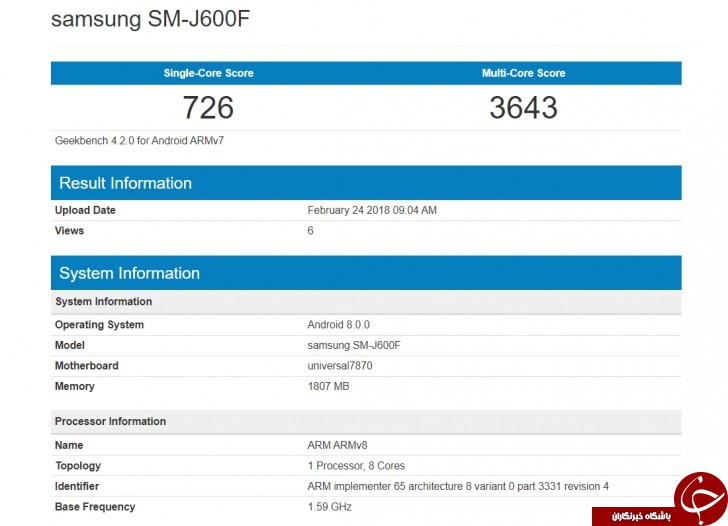Select the Memory label
The height and width of the screenshot is (526, 728).
pyautogui.click(x=75, y=386)
